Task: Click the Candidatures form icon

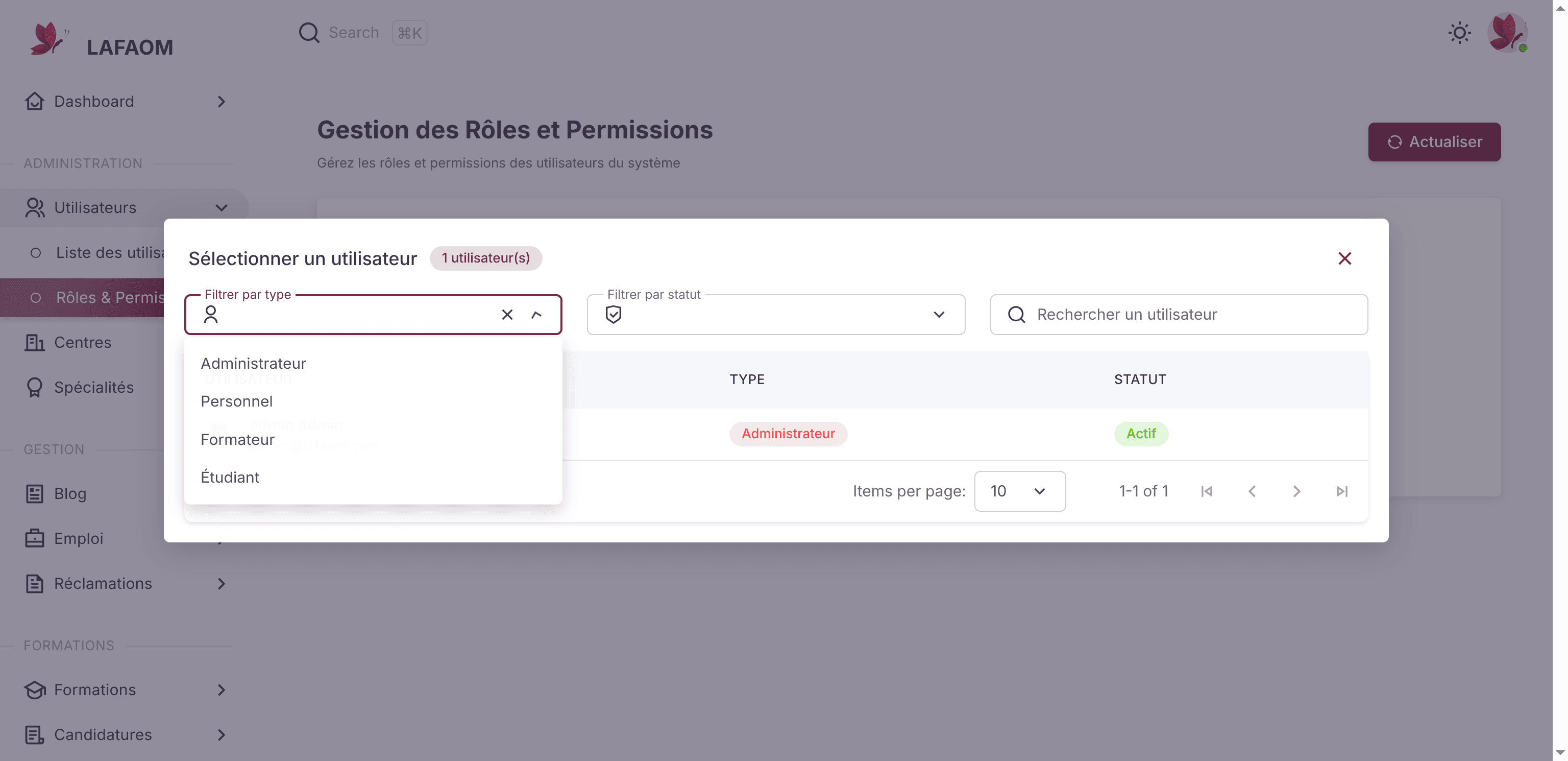Action: 35,735
